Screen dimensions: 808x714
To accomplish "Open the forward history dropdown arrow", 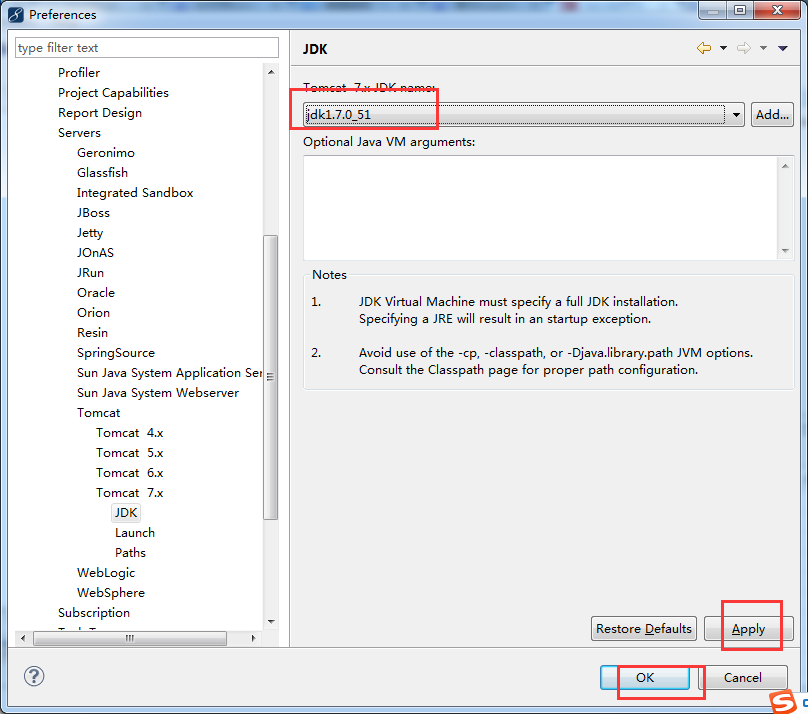I will [x=763, y=48].
